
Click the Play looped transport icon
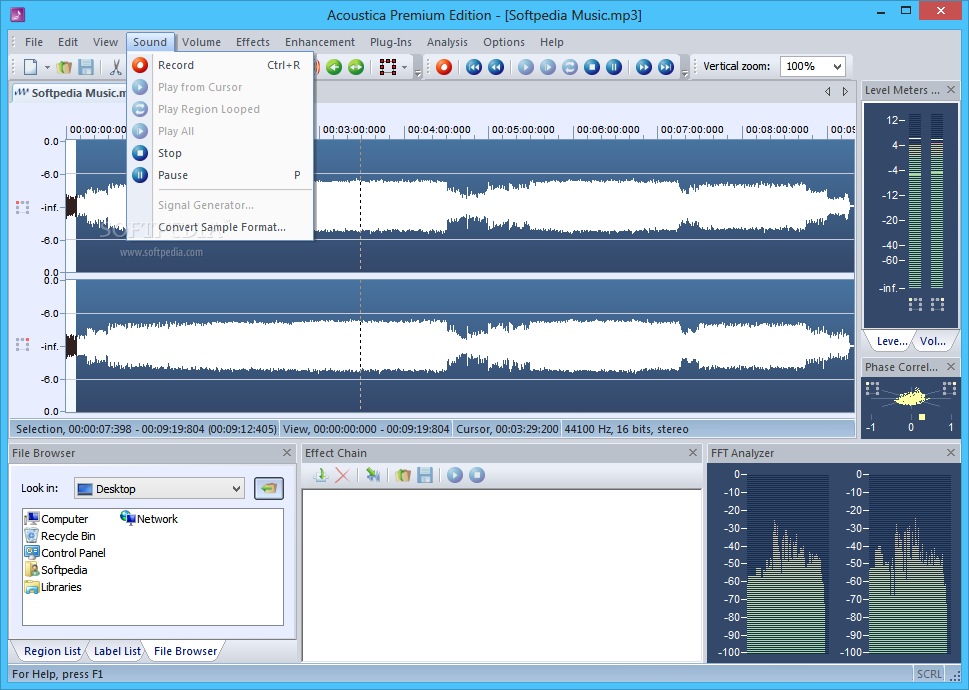[570, 67]
